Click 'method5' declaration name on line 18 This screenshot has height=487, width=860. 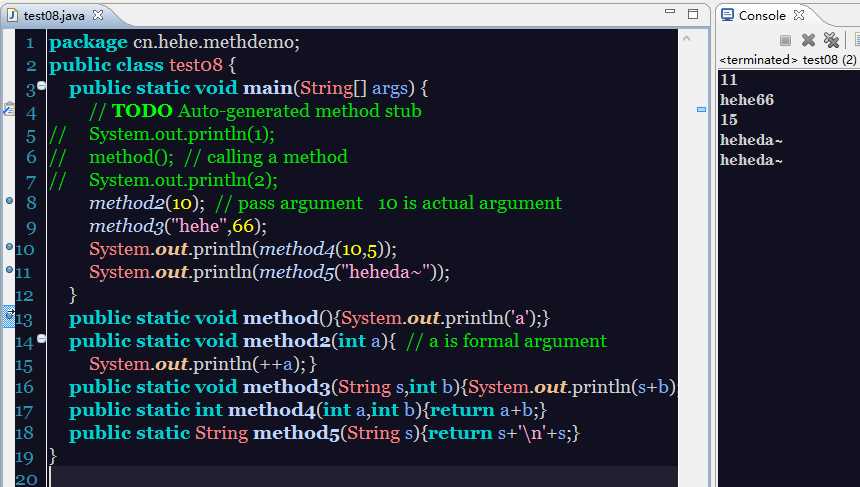coord(297,433)
